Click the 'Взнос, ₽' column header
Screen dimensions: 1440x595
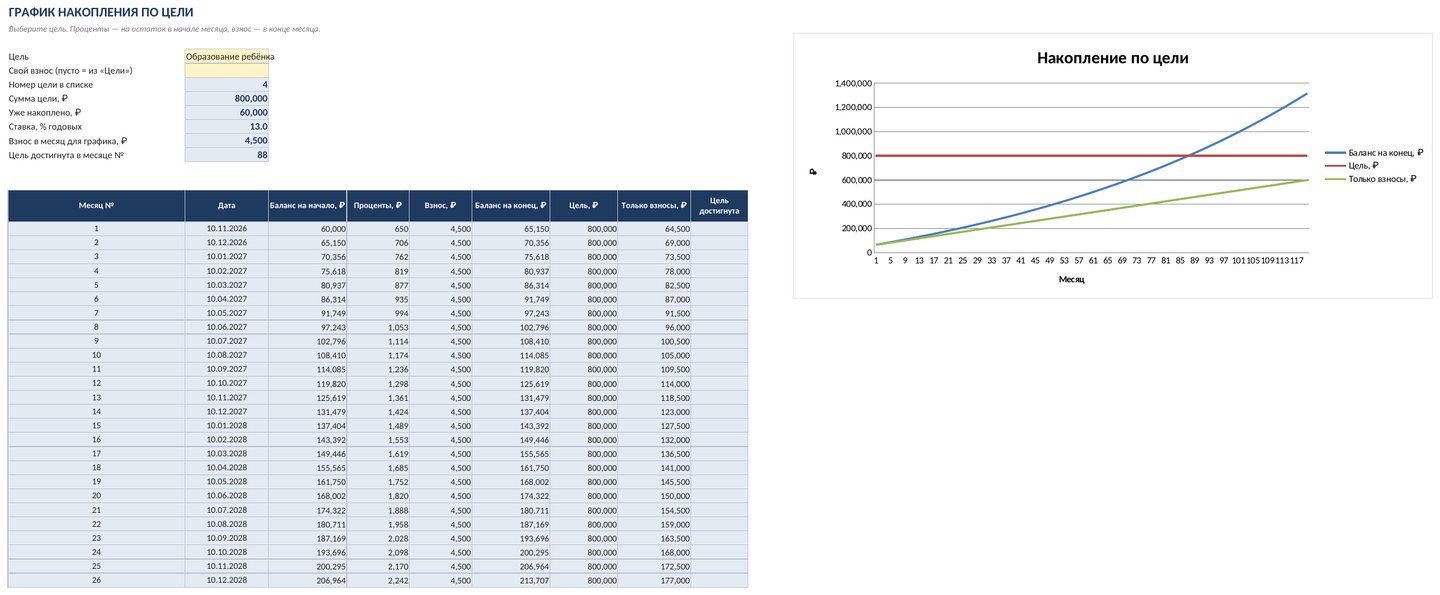441,206
